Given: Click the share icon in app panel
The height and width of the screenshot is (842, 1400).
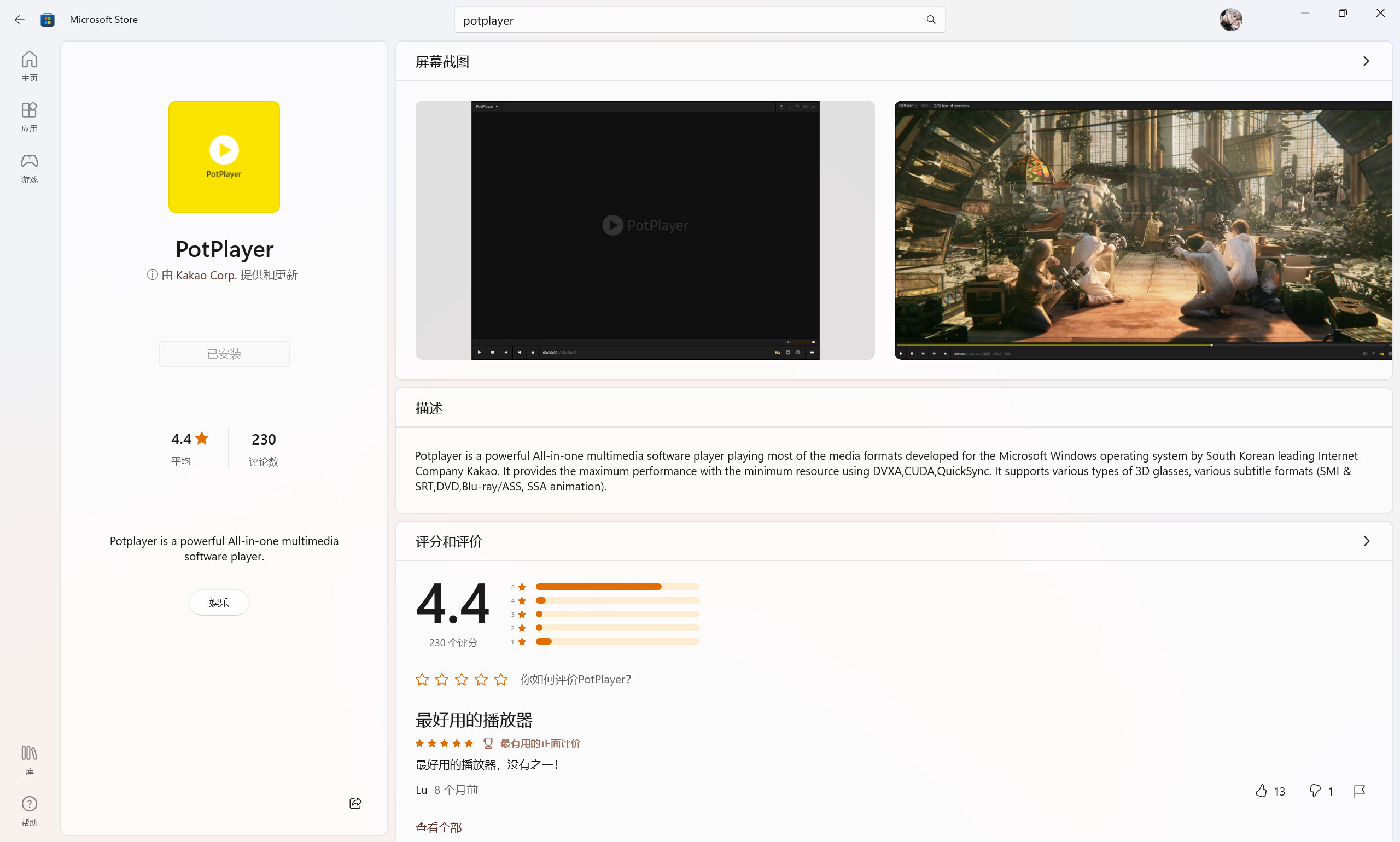Looking at the screenshot, I should point(355,803).
